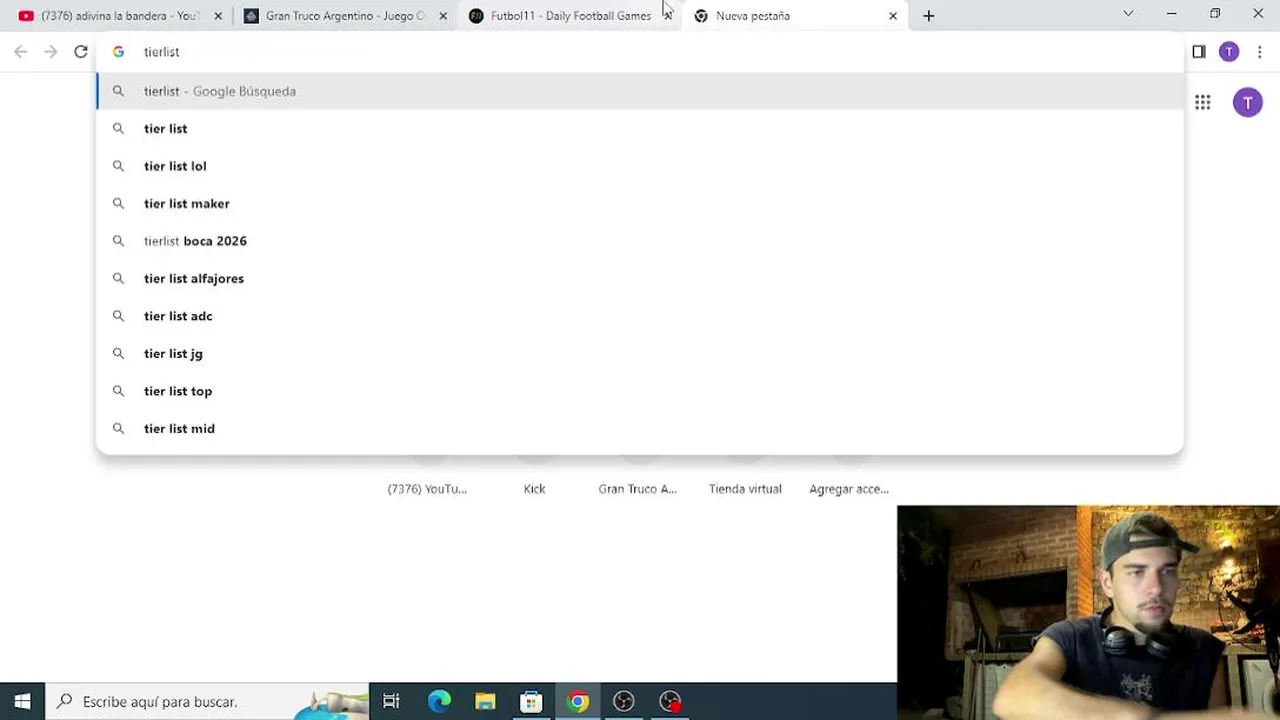1280x720 pixels.
Task: Go back with the back arrow
Action: click(x=21, y=52)
